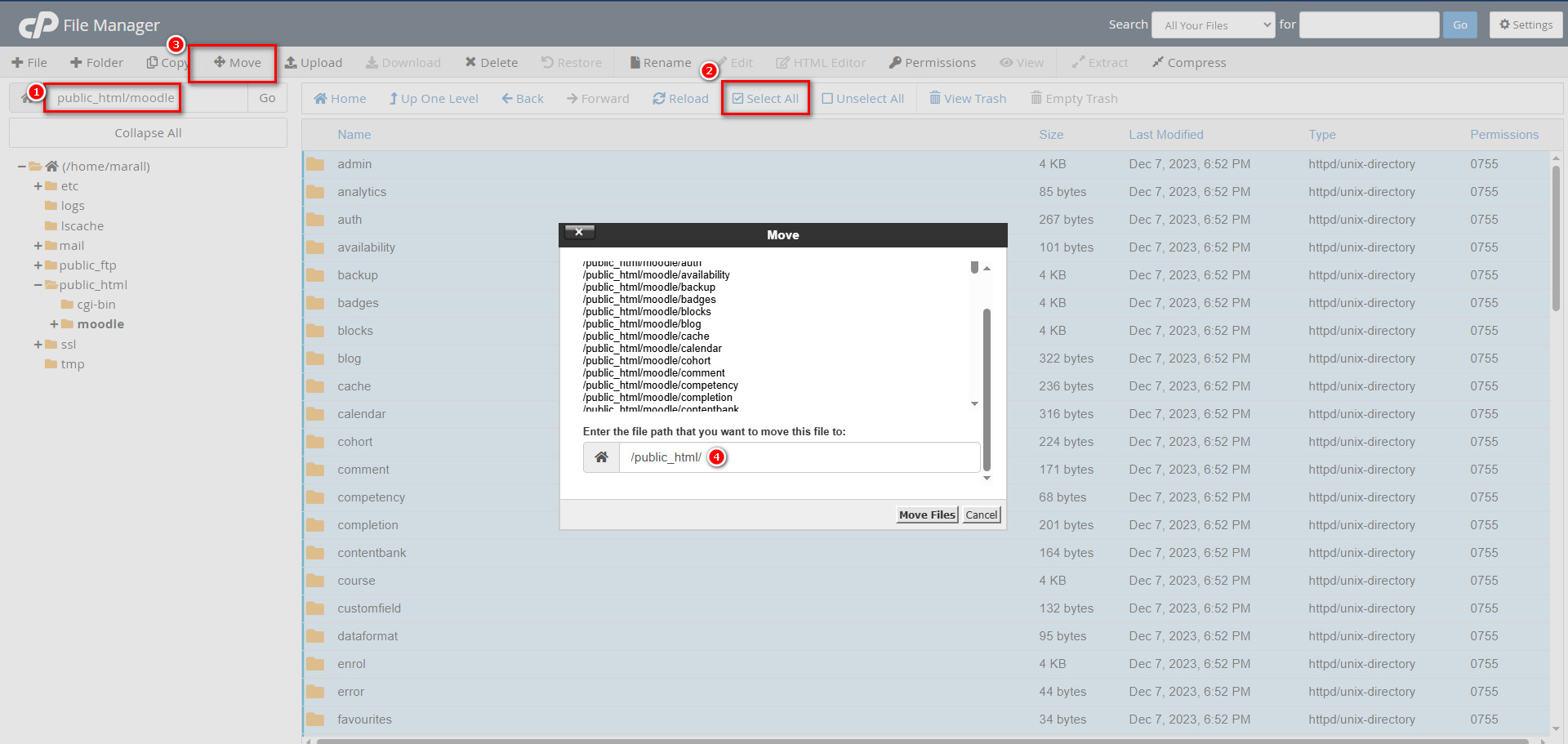Cancel the Move dialog
The height and width of the screenshot is (744, 1568).
[x=980, y=515]
